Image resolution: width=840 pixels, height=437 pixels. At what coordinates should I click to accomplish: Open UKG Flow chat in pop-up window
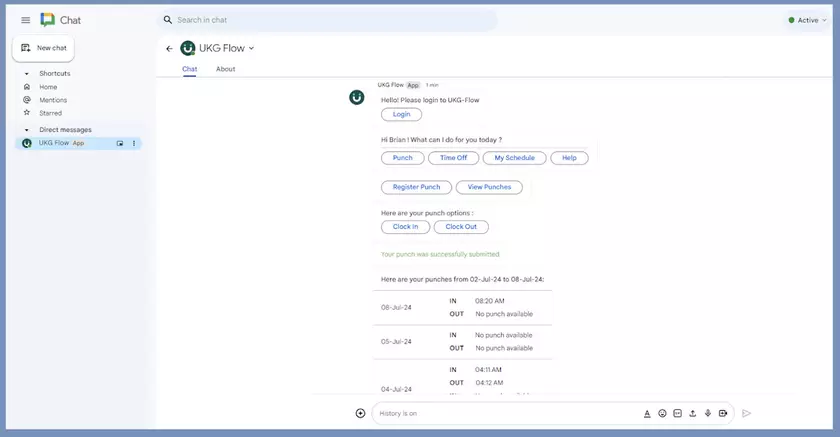coord(120,144)
